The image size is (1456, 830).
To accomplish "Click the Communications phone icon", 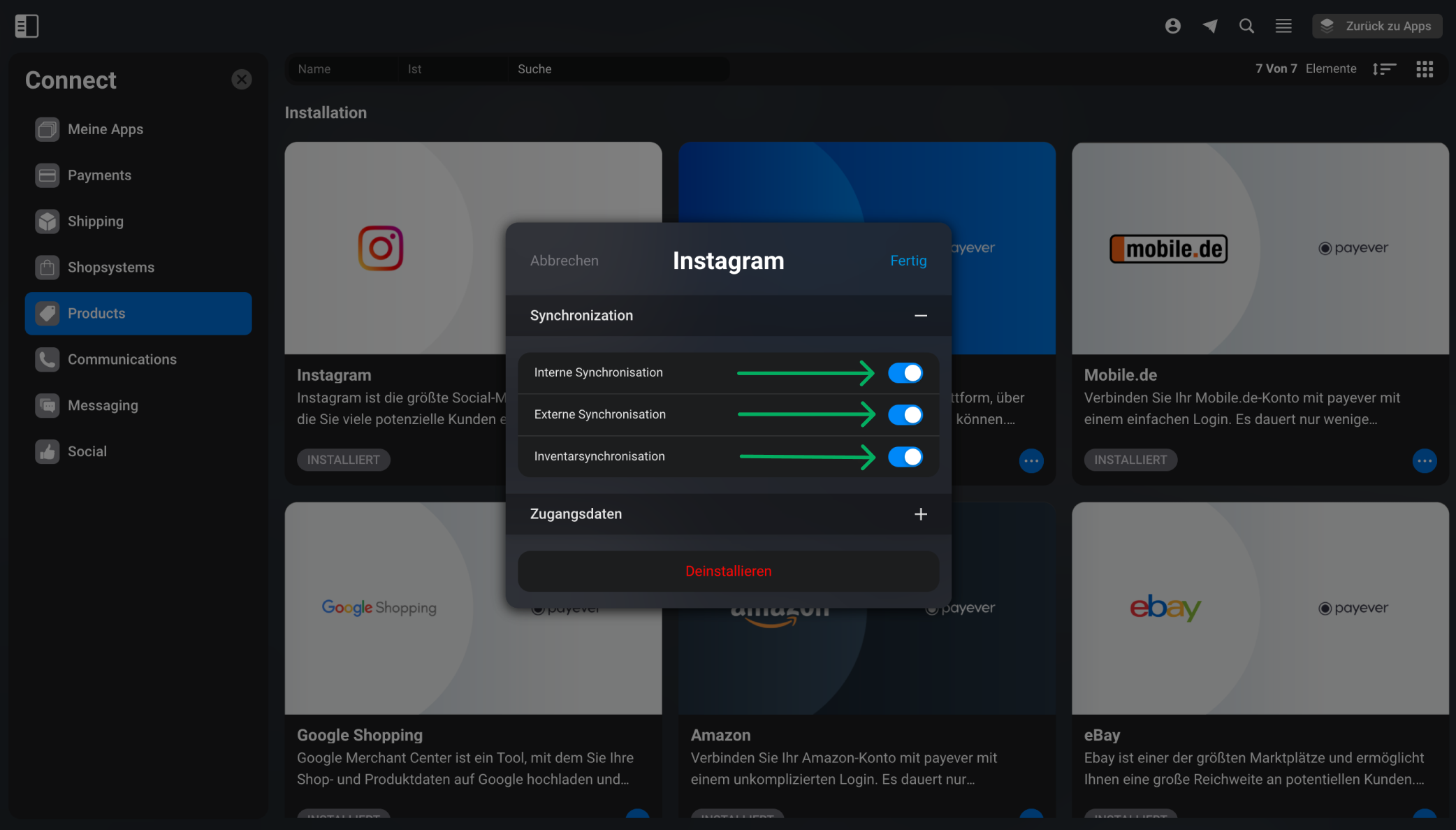I will coord(48,360).
